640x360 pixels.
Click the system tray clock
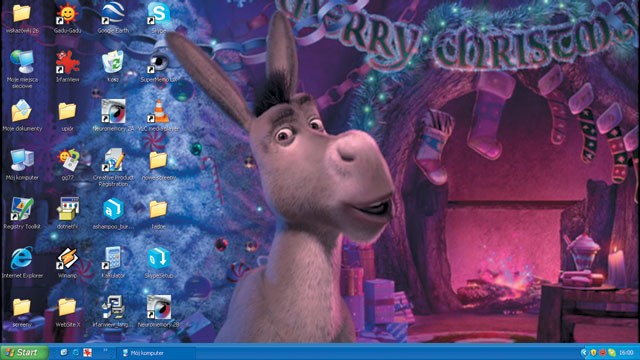click(x=626, y=353)
